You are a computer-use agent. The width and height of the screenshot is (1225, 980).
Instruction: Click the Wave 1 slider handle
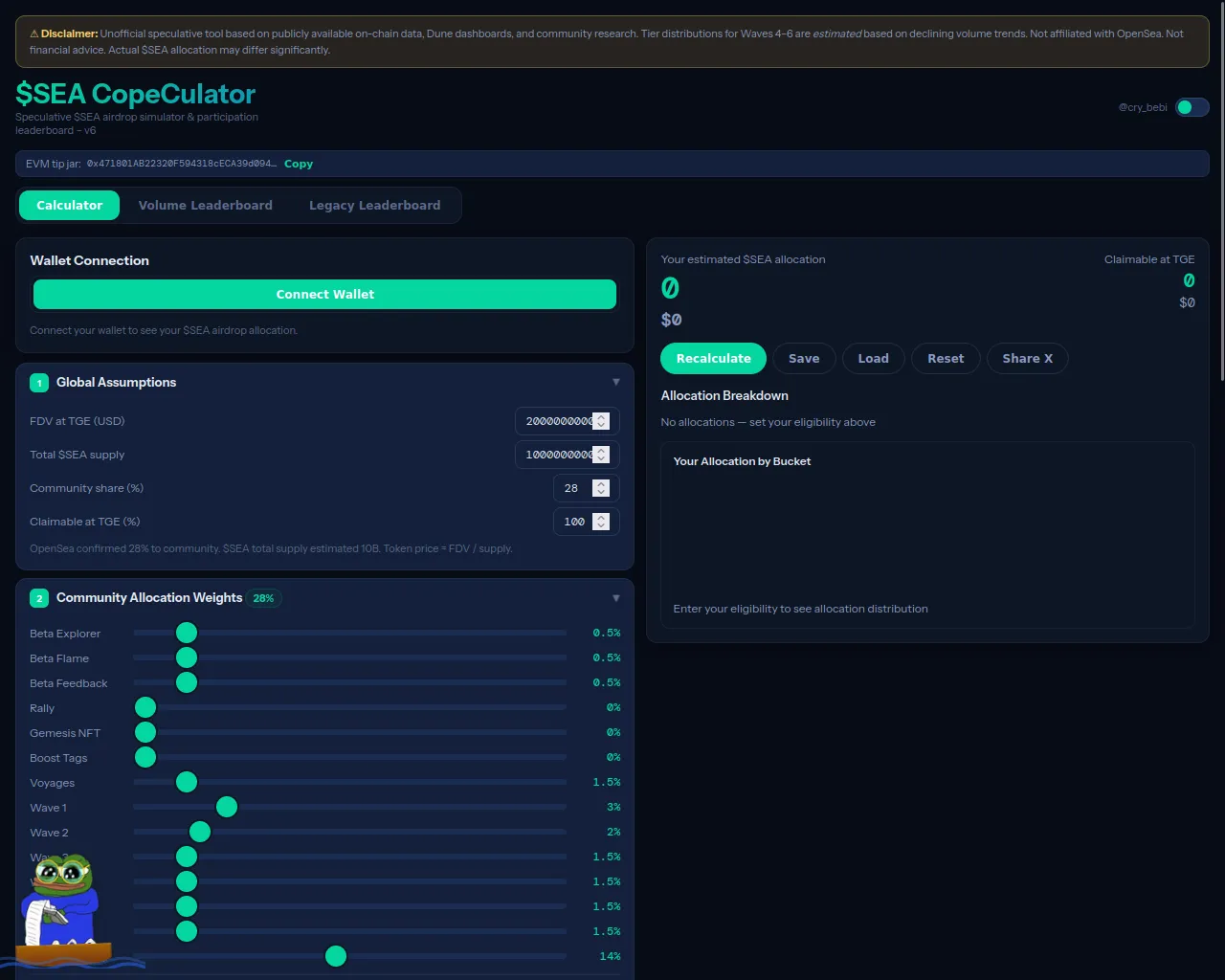(x=227, y=807)
